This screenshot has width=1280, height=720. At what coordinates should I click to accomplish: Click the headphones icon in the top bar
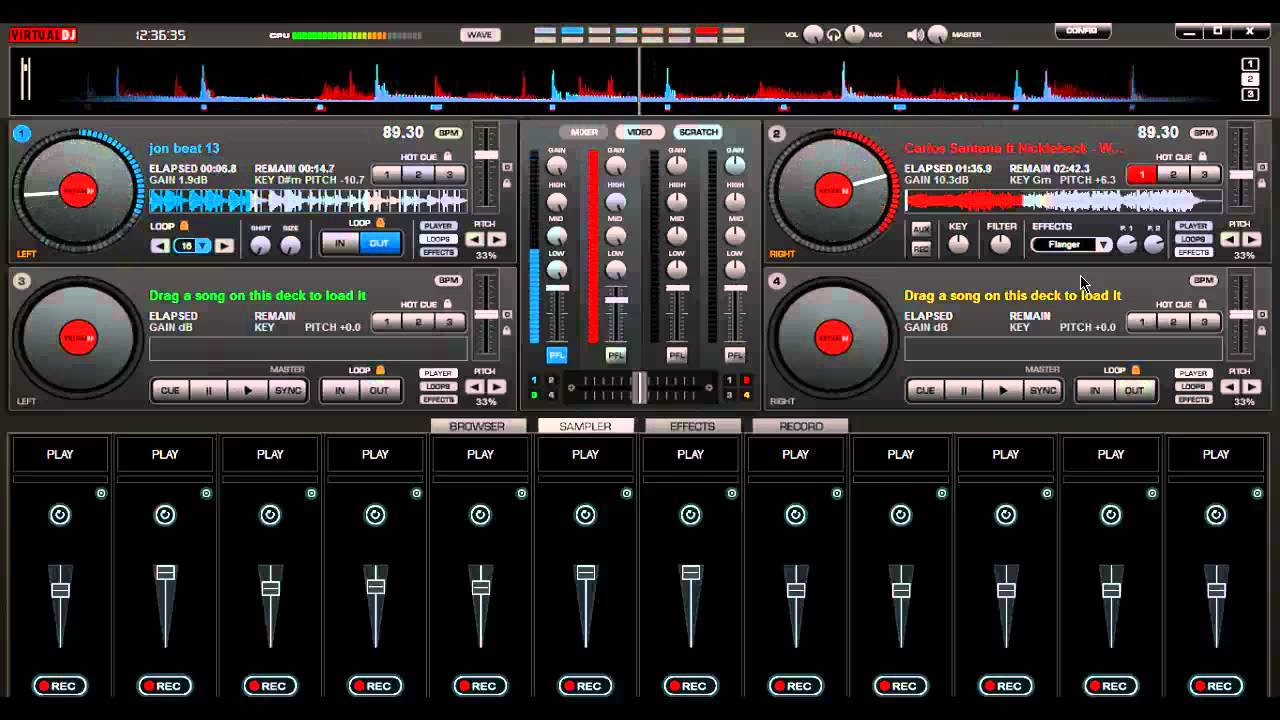[834, 35]
